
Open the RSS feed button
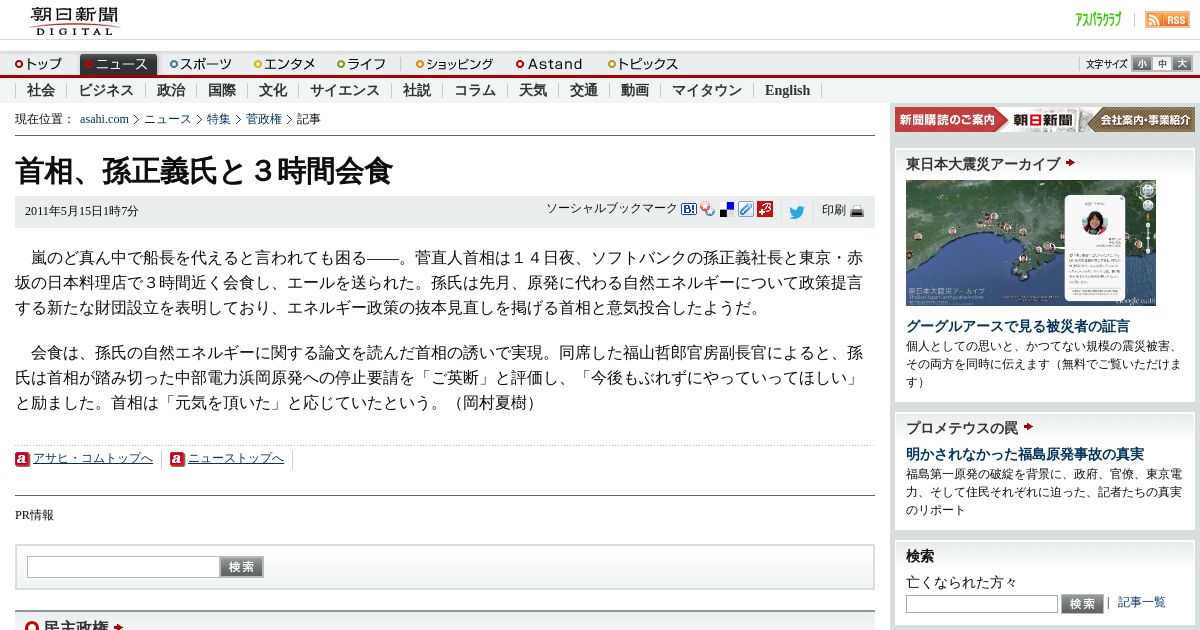point(1167,19)
